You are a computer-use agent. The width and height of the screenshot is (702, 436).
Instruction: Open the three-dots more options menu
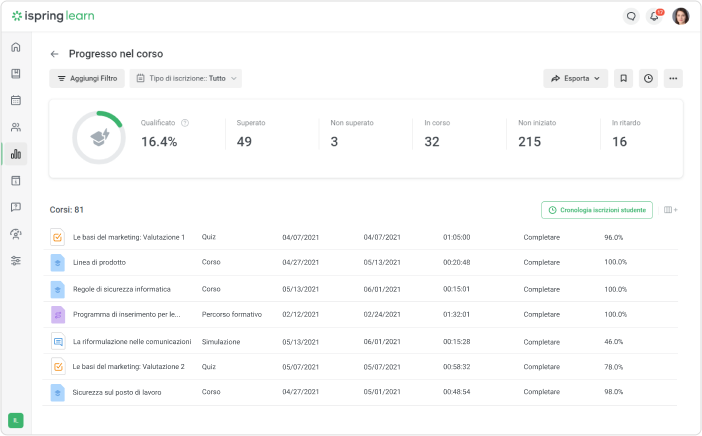(x=673, y=78)
